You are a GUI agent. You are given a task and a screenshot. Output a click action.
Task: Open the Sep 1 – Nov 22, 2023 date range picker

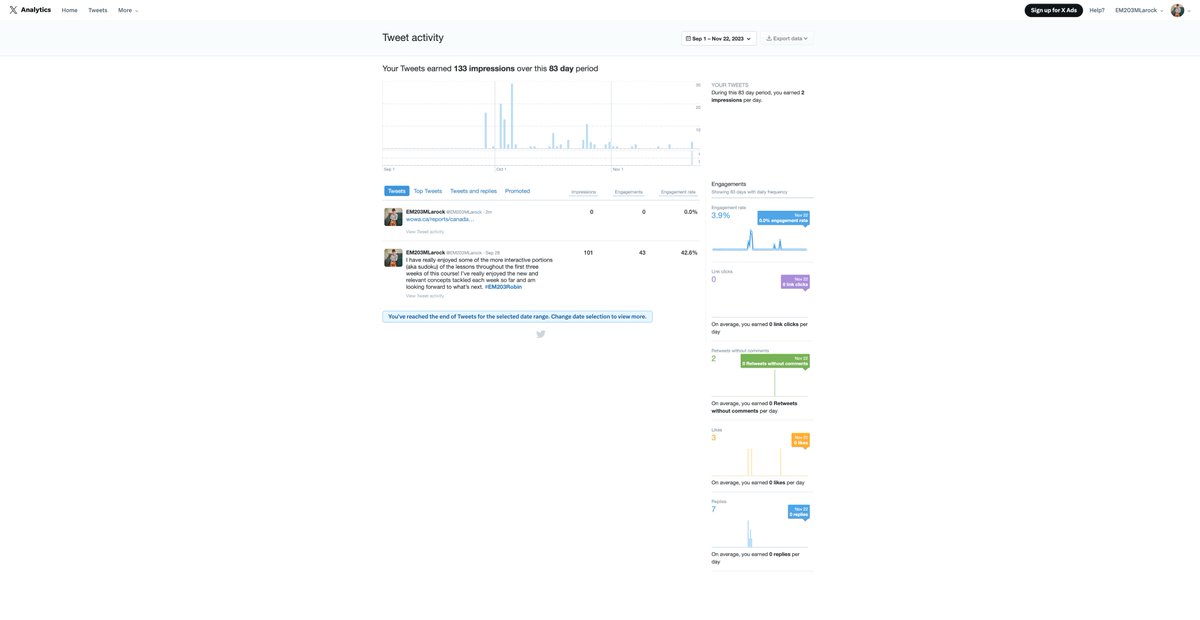click(719, 38)
